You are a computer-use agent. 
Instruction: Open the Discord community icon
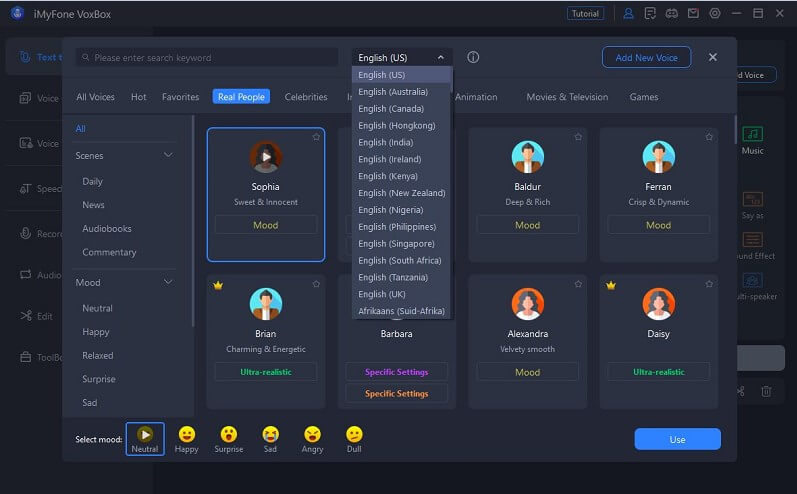pyautogui.click(x=671, y=14)
